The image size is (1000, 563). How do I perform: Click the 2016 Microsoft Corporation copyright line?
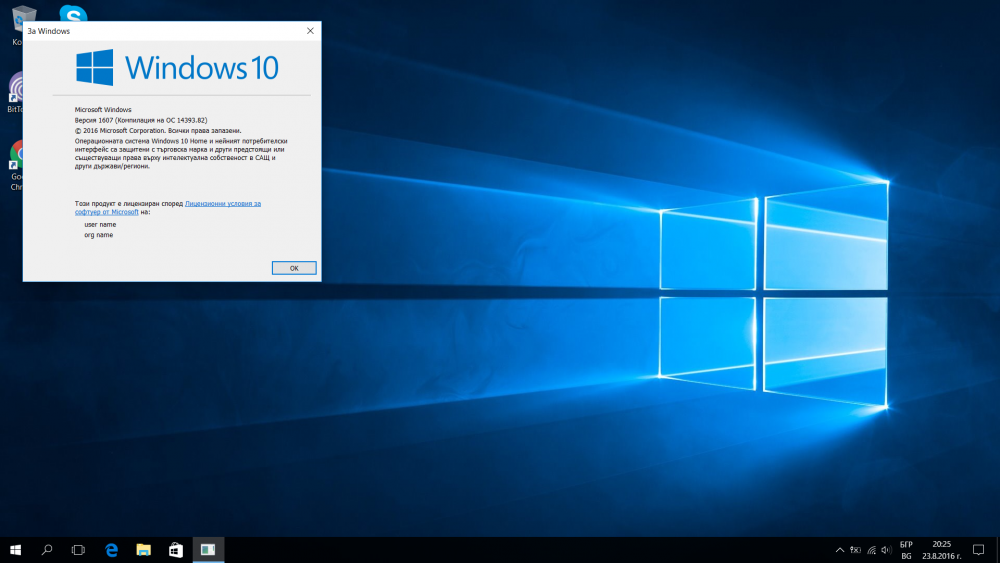[158, 131]
